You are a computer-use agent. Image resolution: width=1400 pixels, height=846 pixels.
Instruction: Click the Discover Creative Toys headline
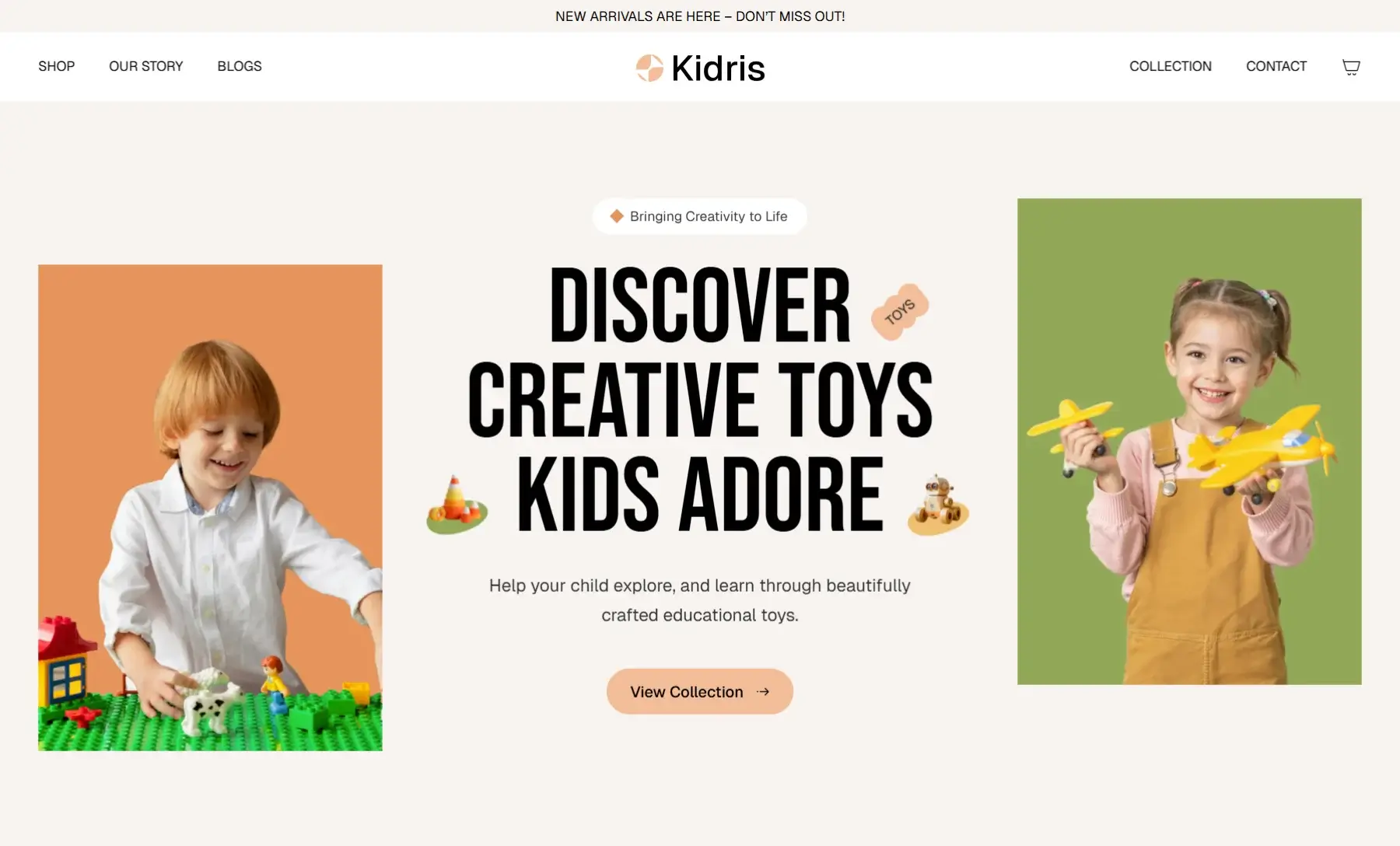700,400
